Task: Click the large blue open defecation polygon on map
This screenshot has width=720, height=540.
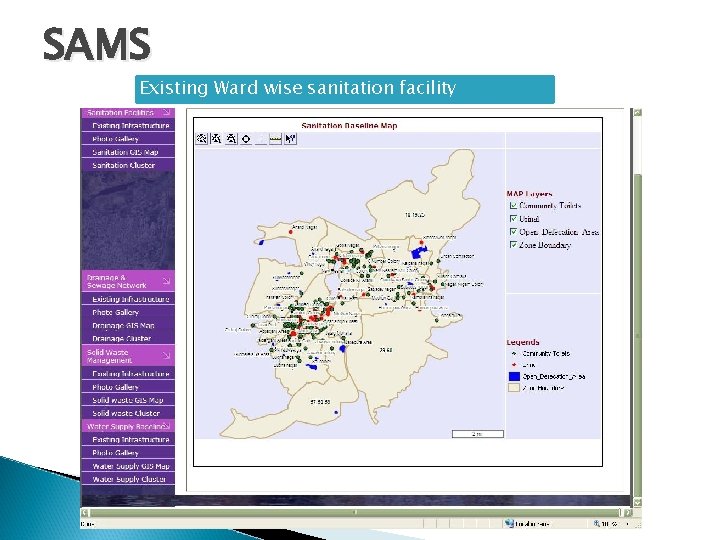Action: pyautogui.click(x=418, y=253)
